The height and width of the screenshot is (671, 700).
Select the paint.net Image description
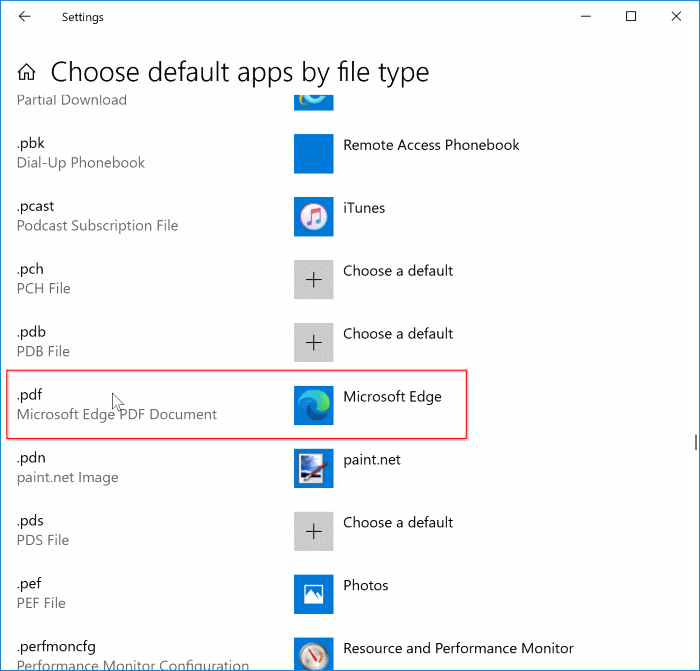point(68,478)
